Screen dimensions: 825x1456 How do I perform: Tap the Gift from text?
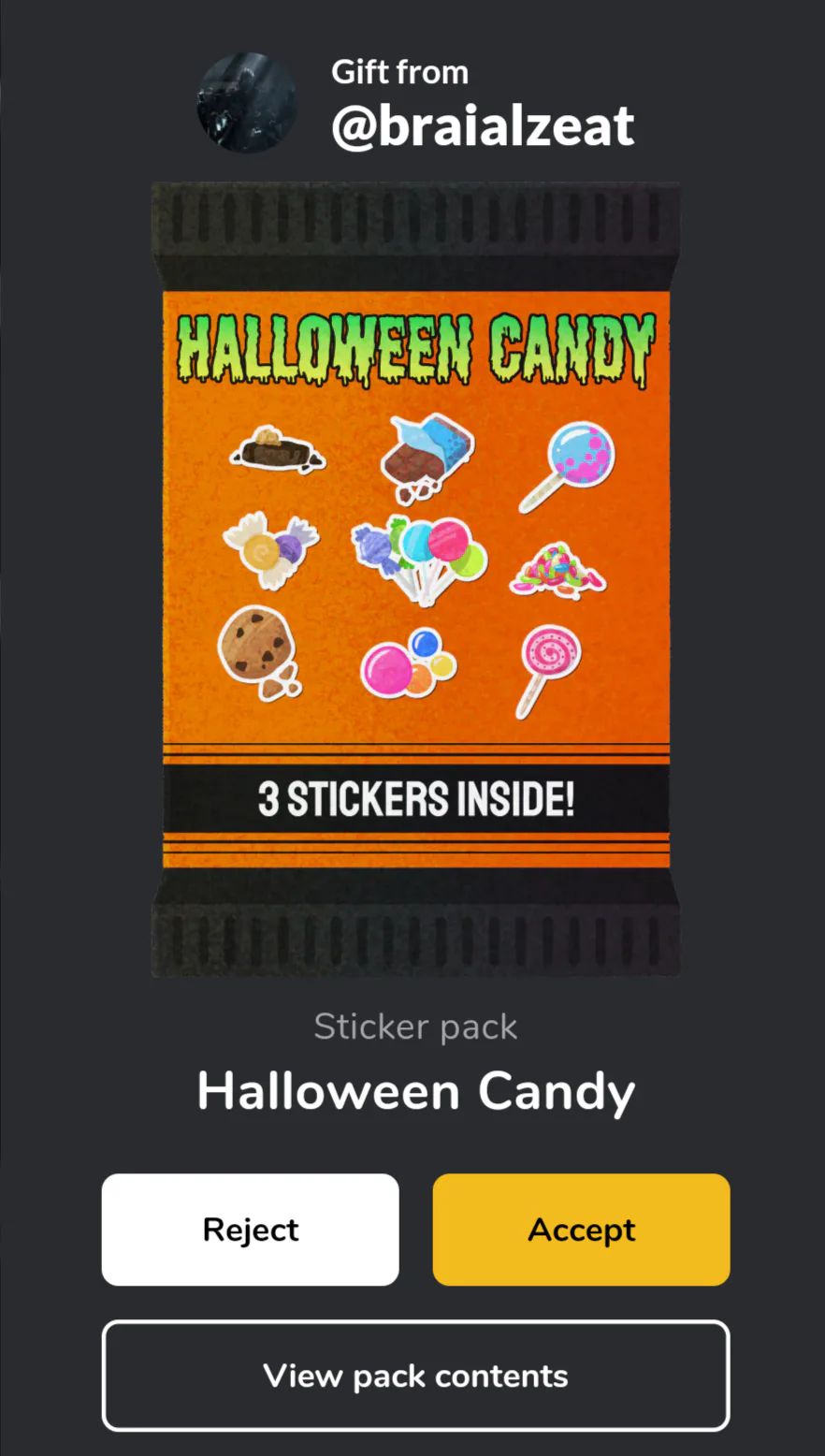[399, 72]
